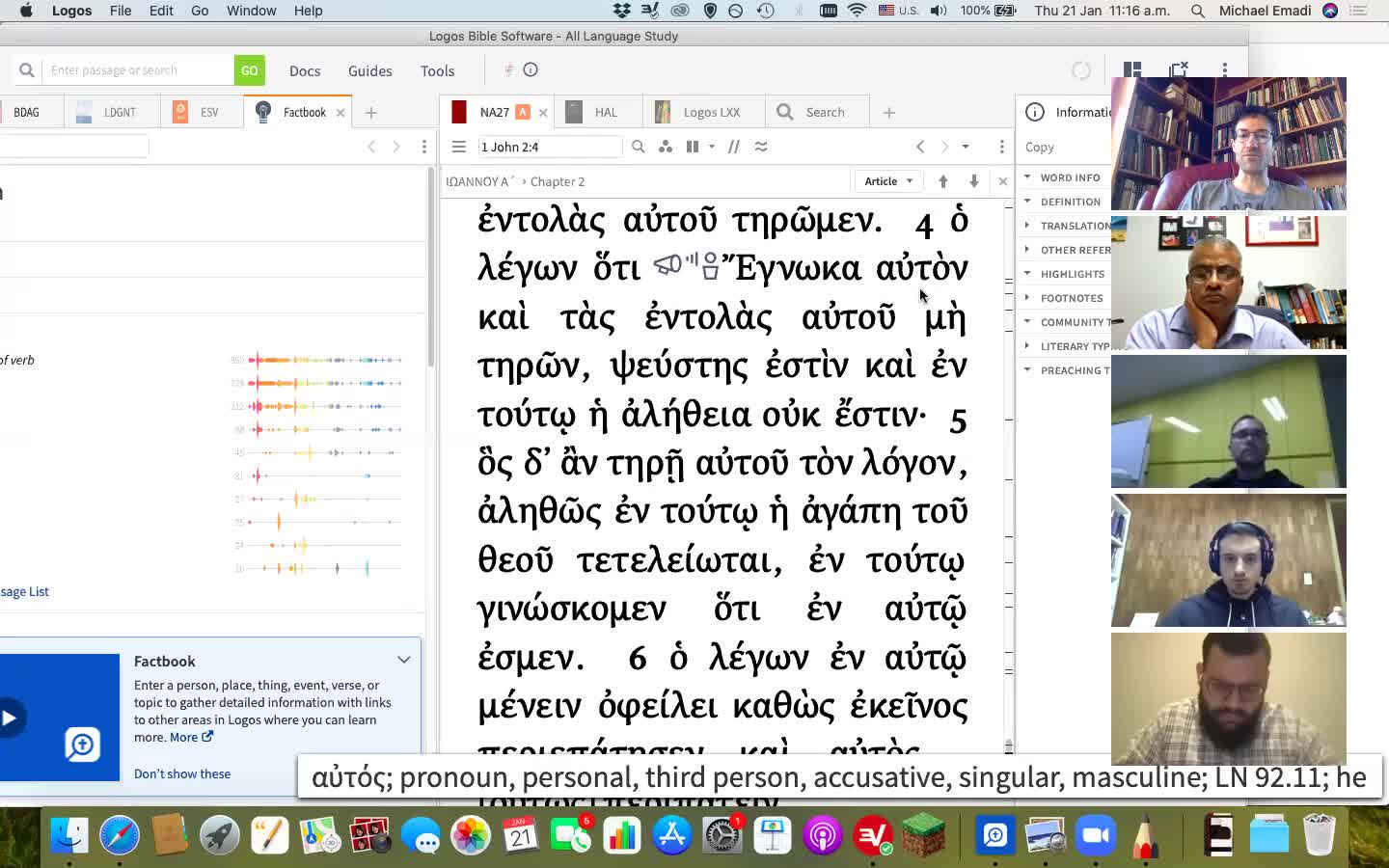Image resolution: width=1389 pixels, height=868 pixels.
Task: Click the Copy button in Information panel
Action: tap(1039, 147)
